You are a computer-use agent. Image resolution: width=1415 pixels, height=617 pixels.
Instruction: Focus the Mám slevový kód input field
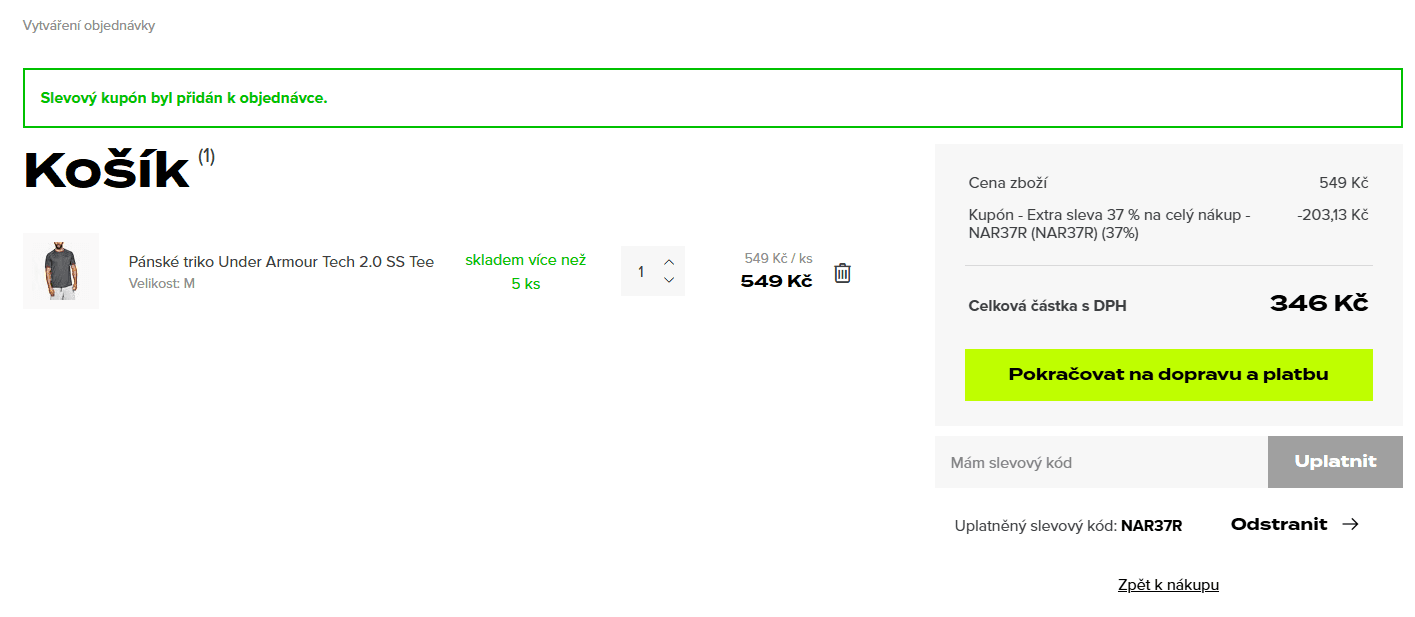(1101, 462)
